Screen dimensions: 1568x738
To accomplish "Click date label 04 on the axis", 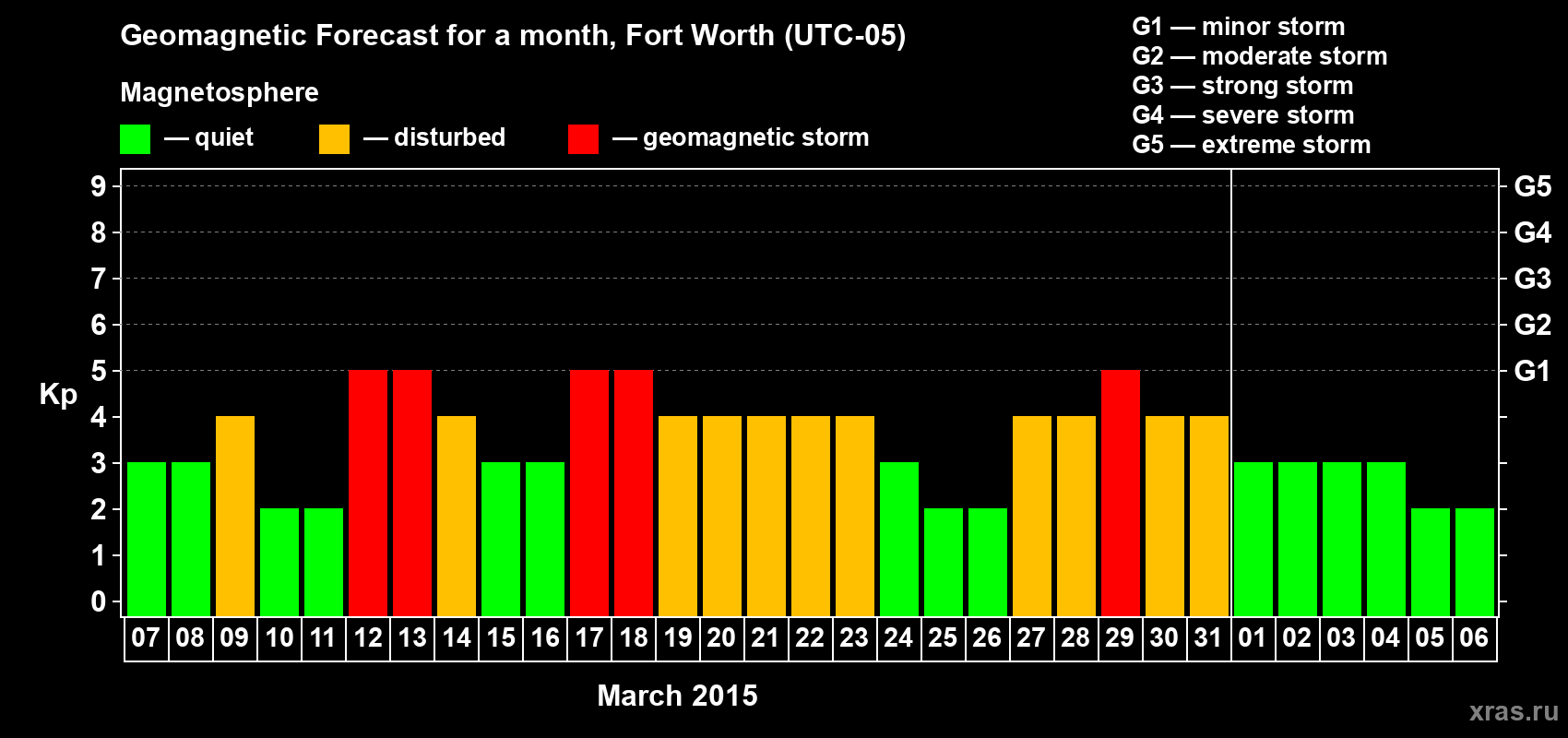I will pyautogui.click(x=1385, y=637).
